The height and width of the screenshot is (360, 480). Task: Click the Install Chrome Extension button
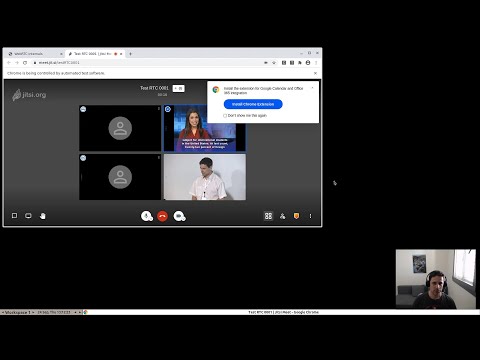(x=253, y=104)
